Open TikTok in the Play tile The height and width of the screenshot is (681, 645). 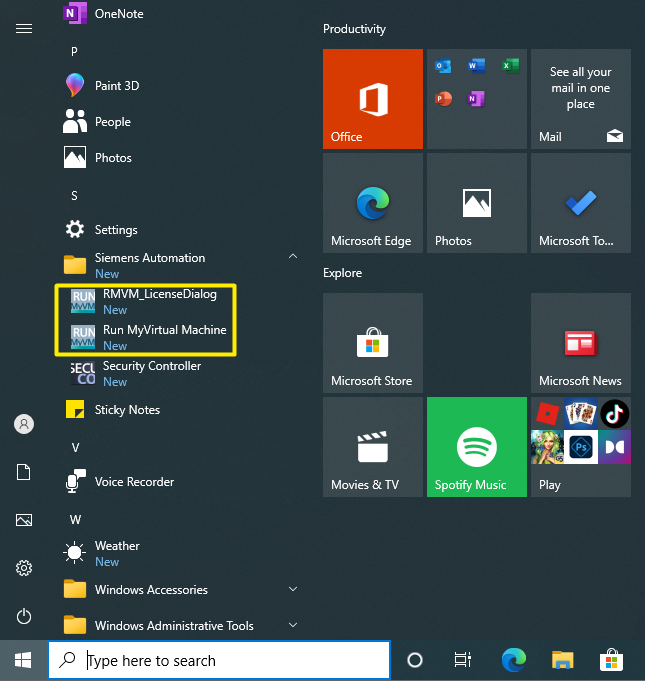coord(615,413)
